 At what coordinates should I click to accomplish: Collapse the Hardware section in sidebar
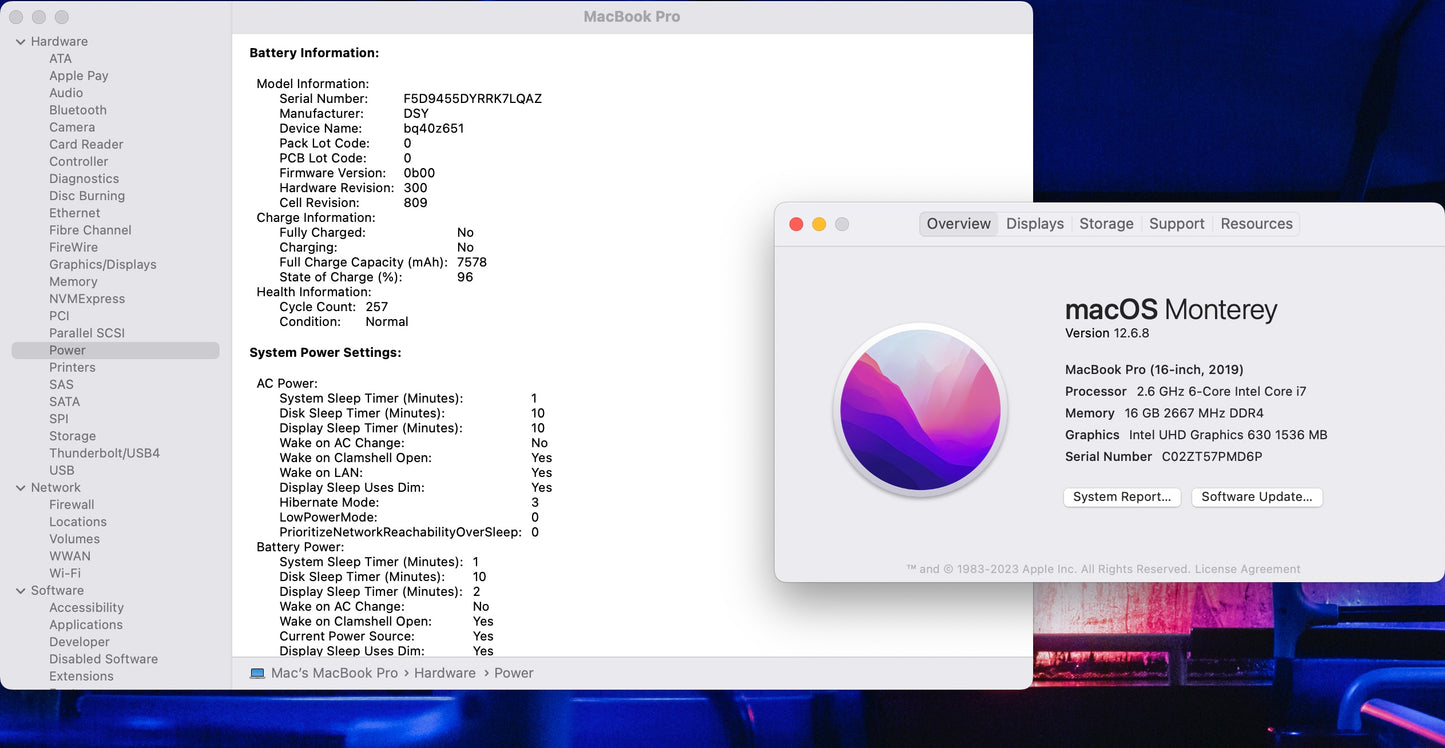pos(20,41)
